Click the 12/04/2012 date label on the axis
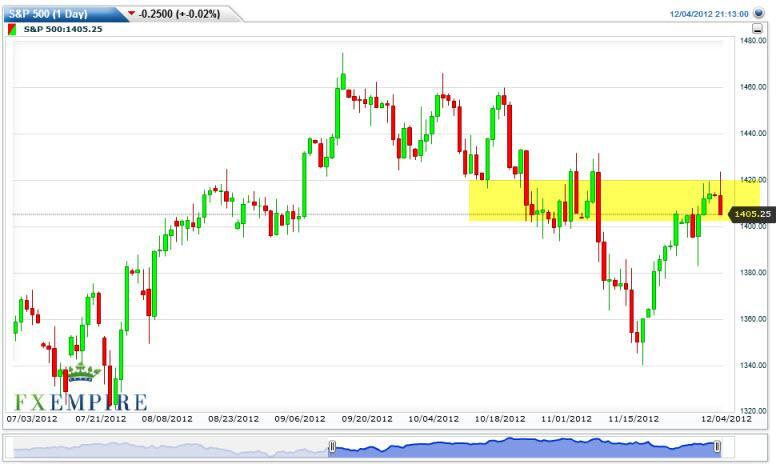781x467 pixels. click(726, 419)
